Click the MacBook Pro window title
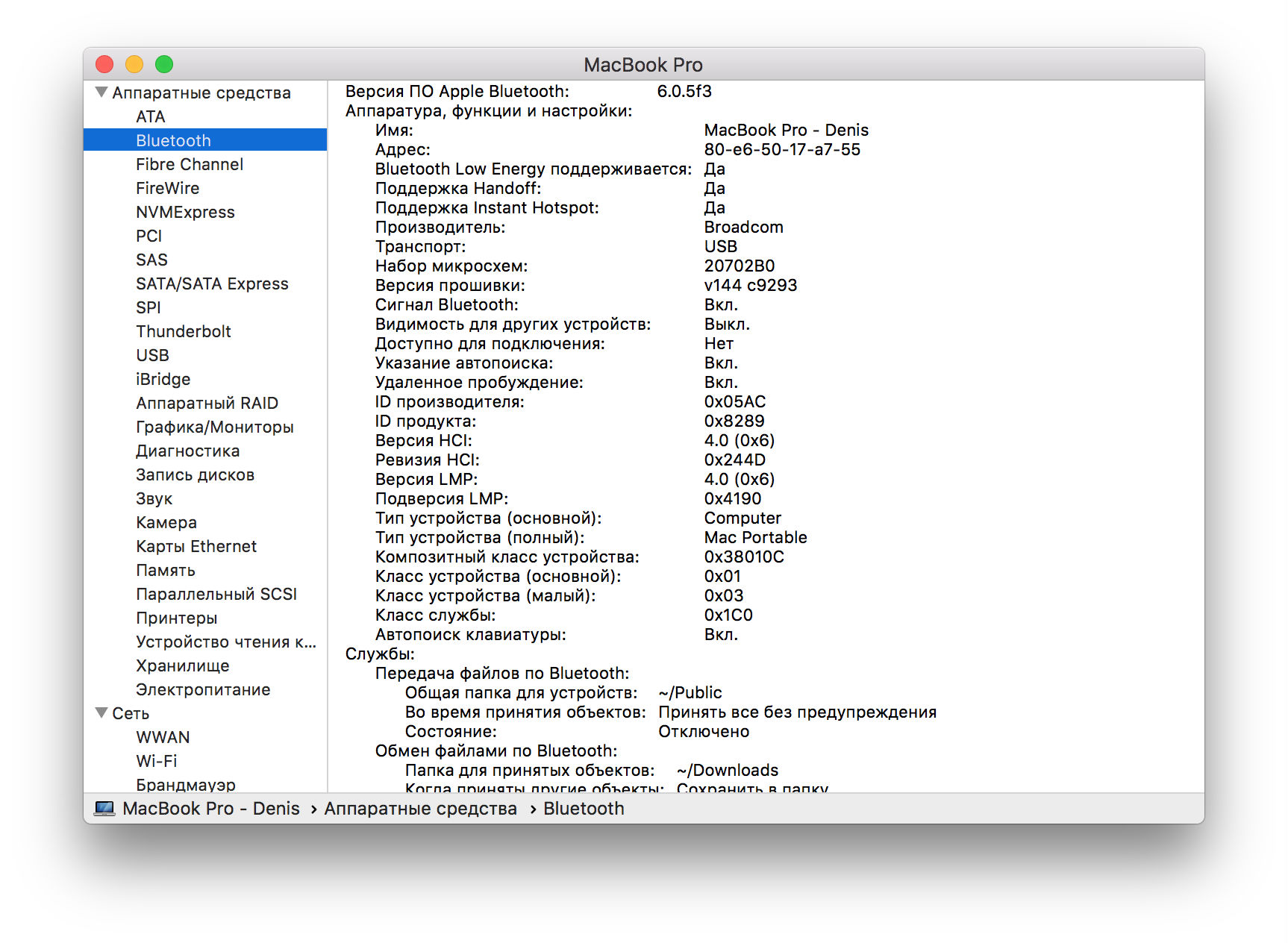 point(643,65)
